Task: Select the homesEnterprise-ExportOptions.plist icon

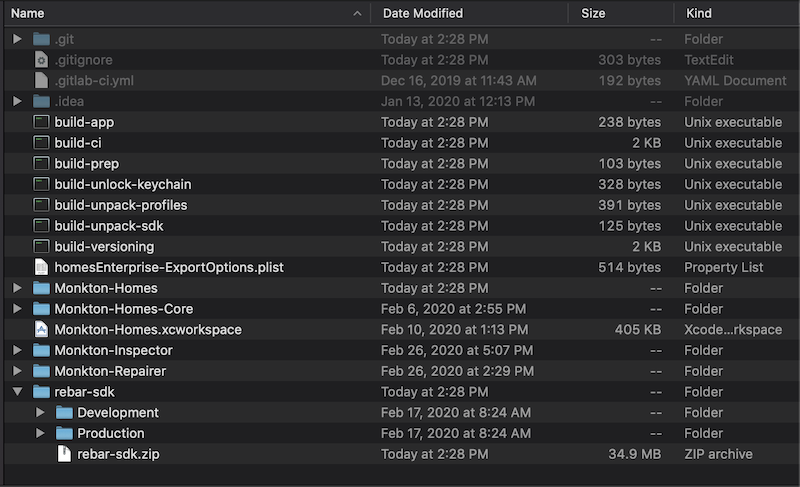Action: pos(41,267)
